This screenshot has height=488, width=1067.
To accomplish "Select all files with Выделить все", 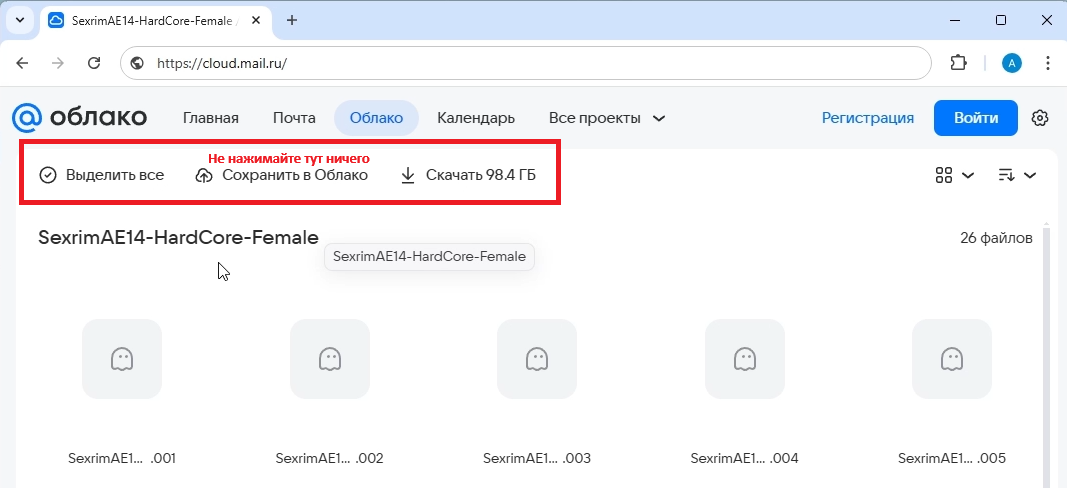I will (101, 175).
